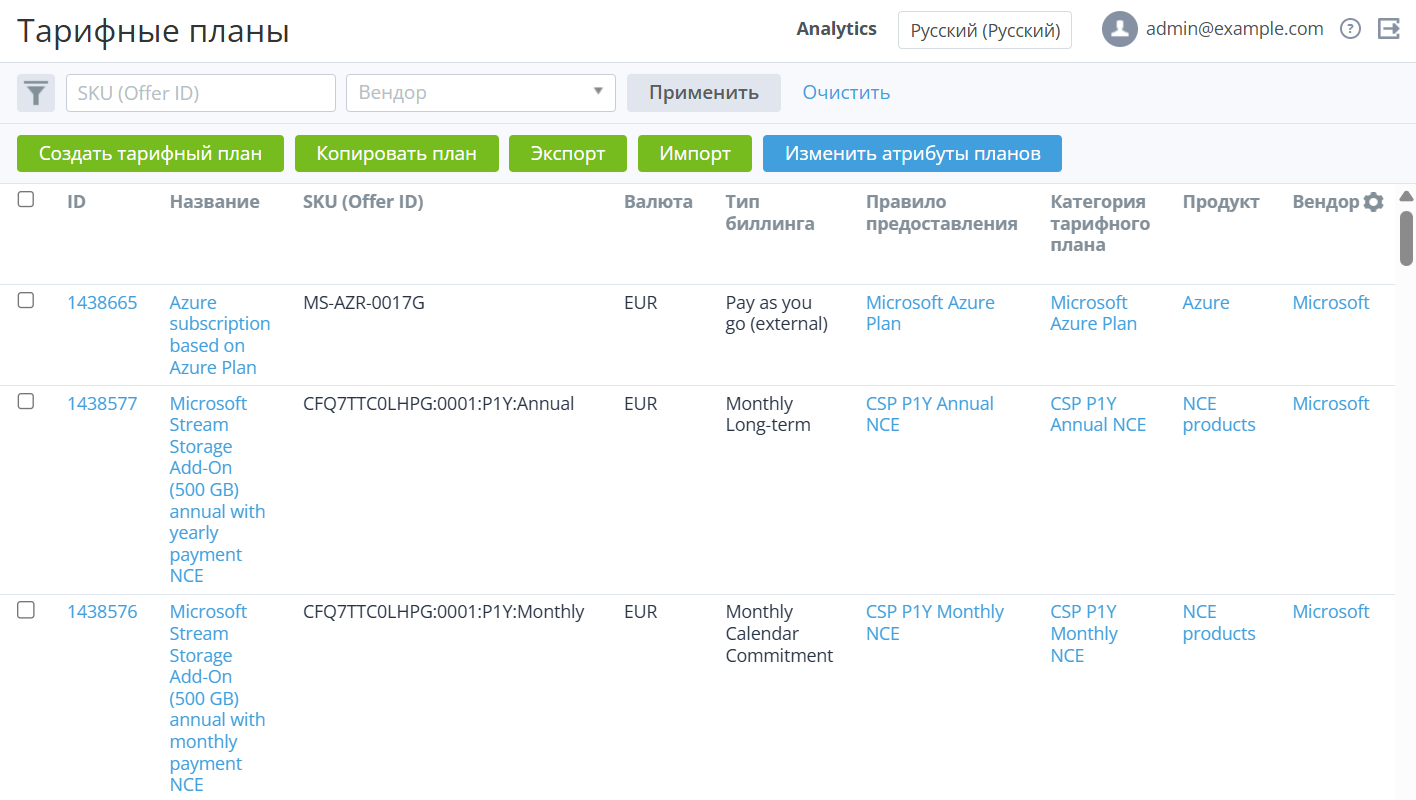This screenshot has height=800, width=1416.
Task: Select SKU text CFQ7TTC0LHPG:0001:P1Y:Annual
Action: (x=439, y=404)
